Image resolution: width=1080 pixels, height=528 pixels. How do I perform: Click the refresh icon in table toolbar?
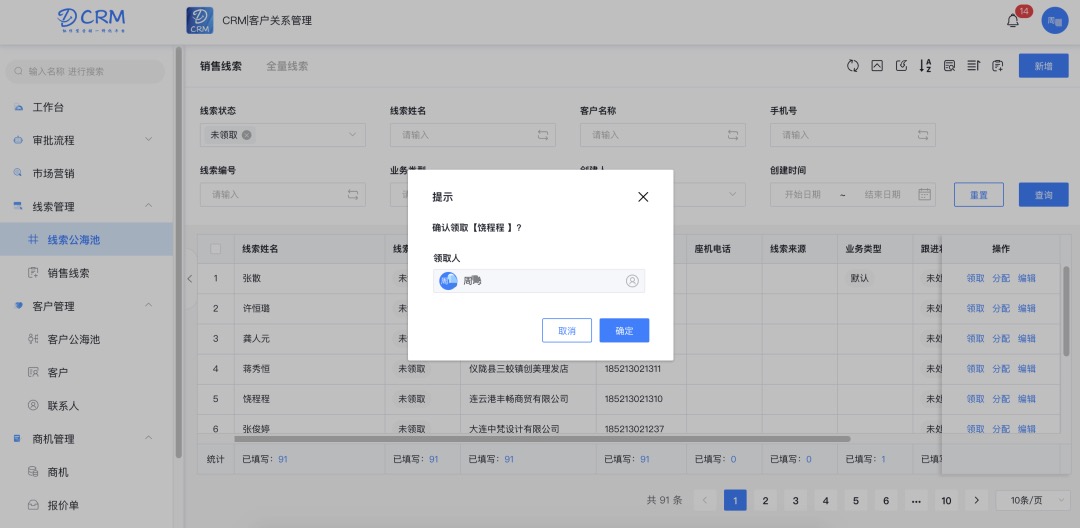point(852,66)
